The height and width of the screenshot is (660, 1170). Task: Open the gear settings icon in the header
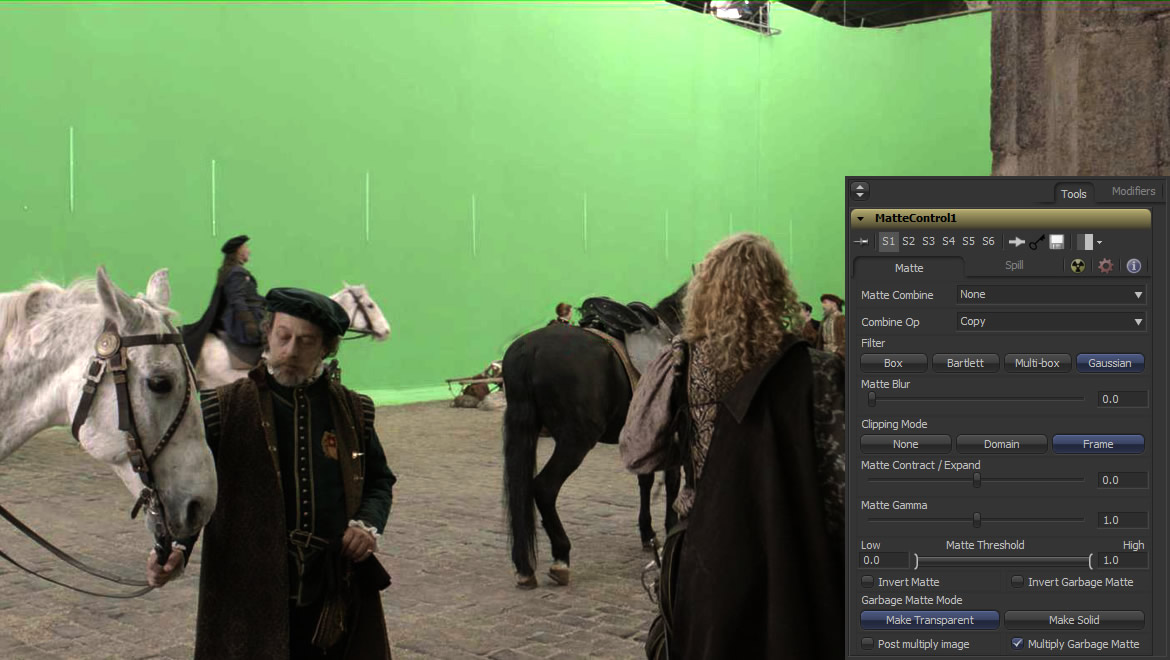point(1105,266)
